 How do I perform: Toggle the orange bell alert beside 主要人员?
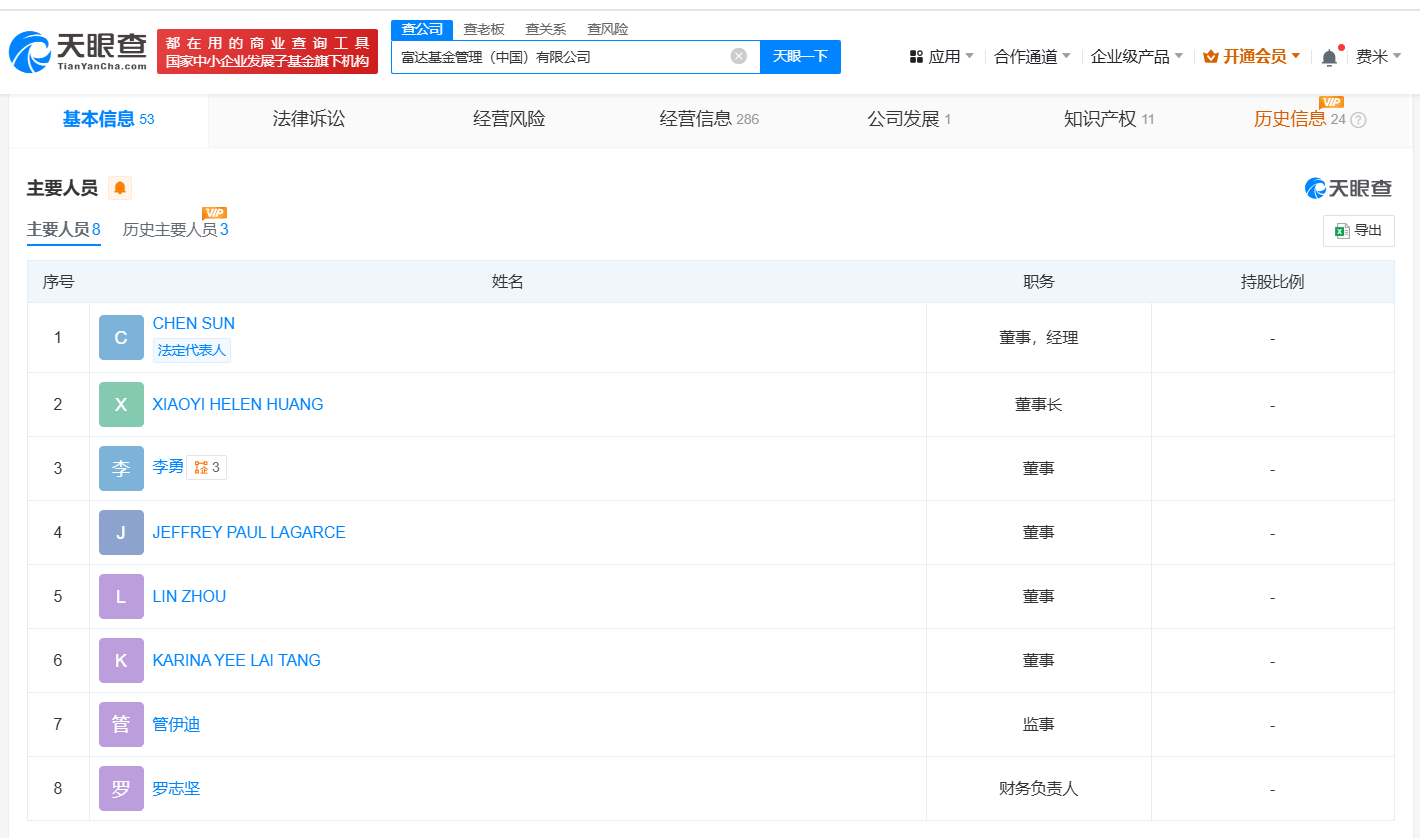120,188
